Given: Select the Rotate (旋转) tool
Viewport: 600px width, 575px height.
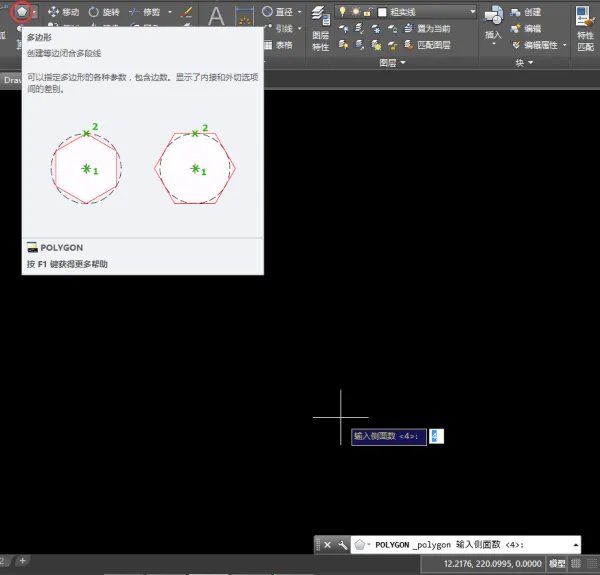Looking at the screenshot, I should (x=104, y=12).
